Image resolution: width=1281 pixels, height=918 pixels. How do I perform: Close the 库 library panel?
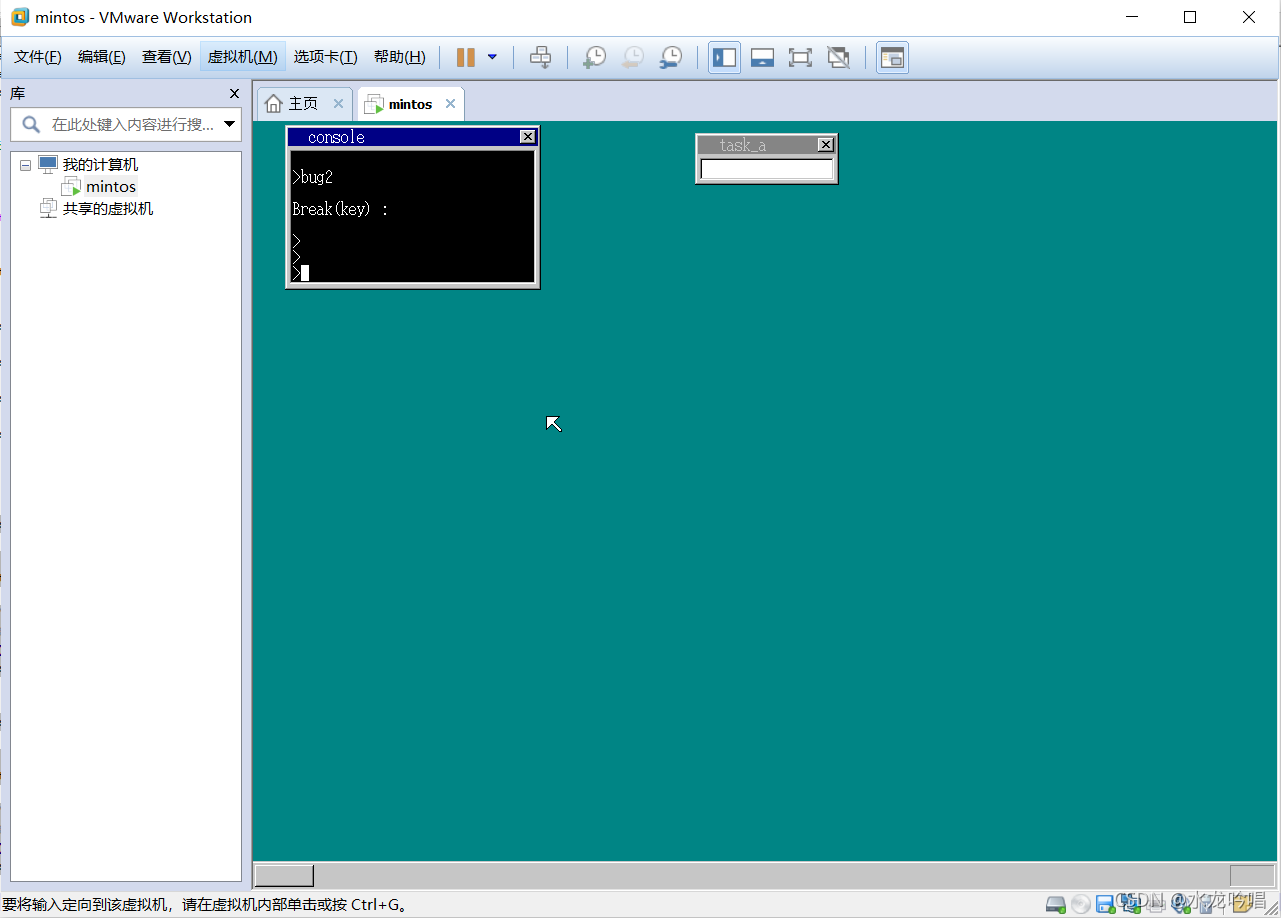[234, 94]
